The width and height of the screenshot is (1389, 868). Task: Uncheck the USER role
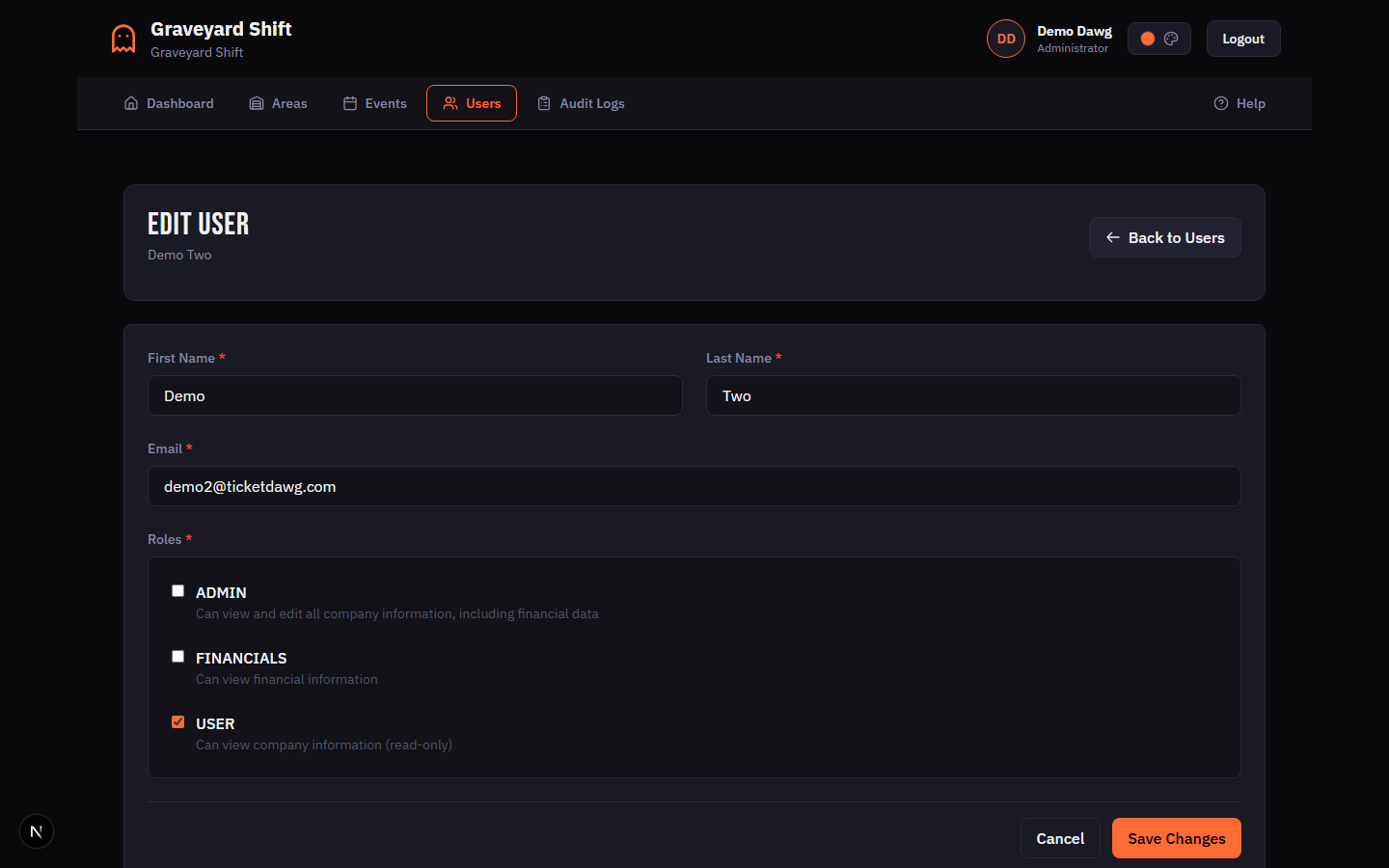[177, 721]
